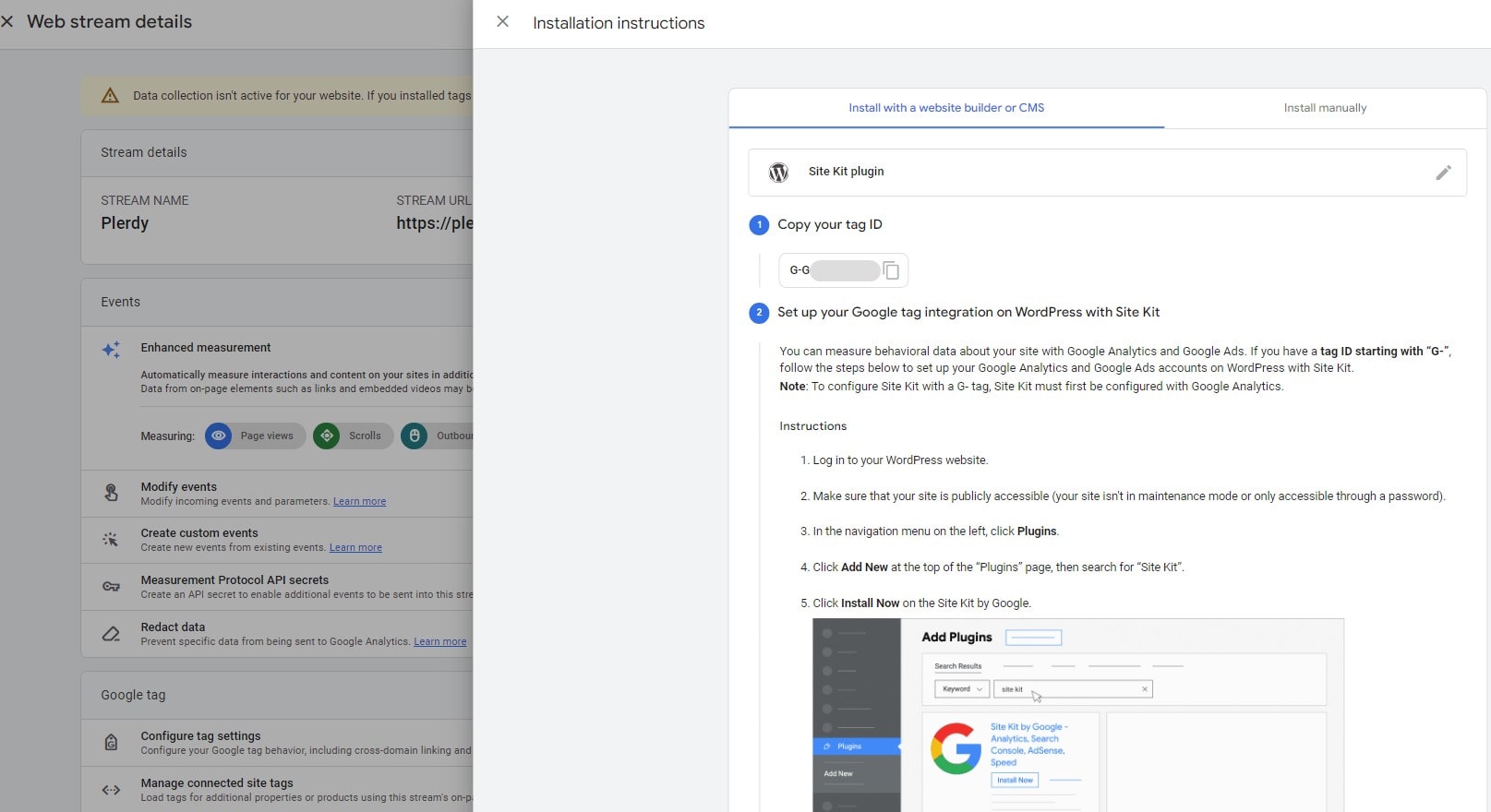Click the Instructions subheading
This screenshot has width=1491, height=812.
(812, 426)
